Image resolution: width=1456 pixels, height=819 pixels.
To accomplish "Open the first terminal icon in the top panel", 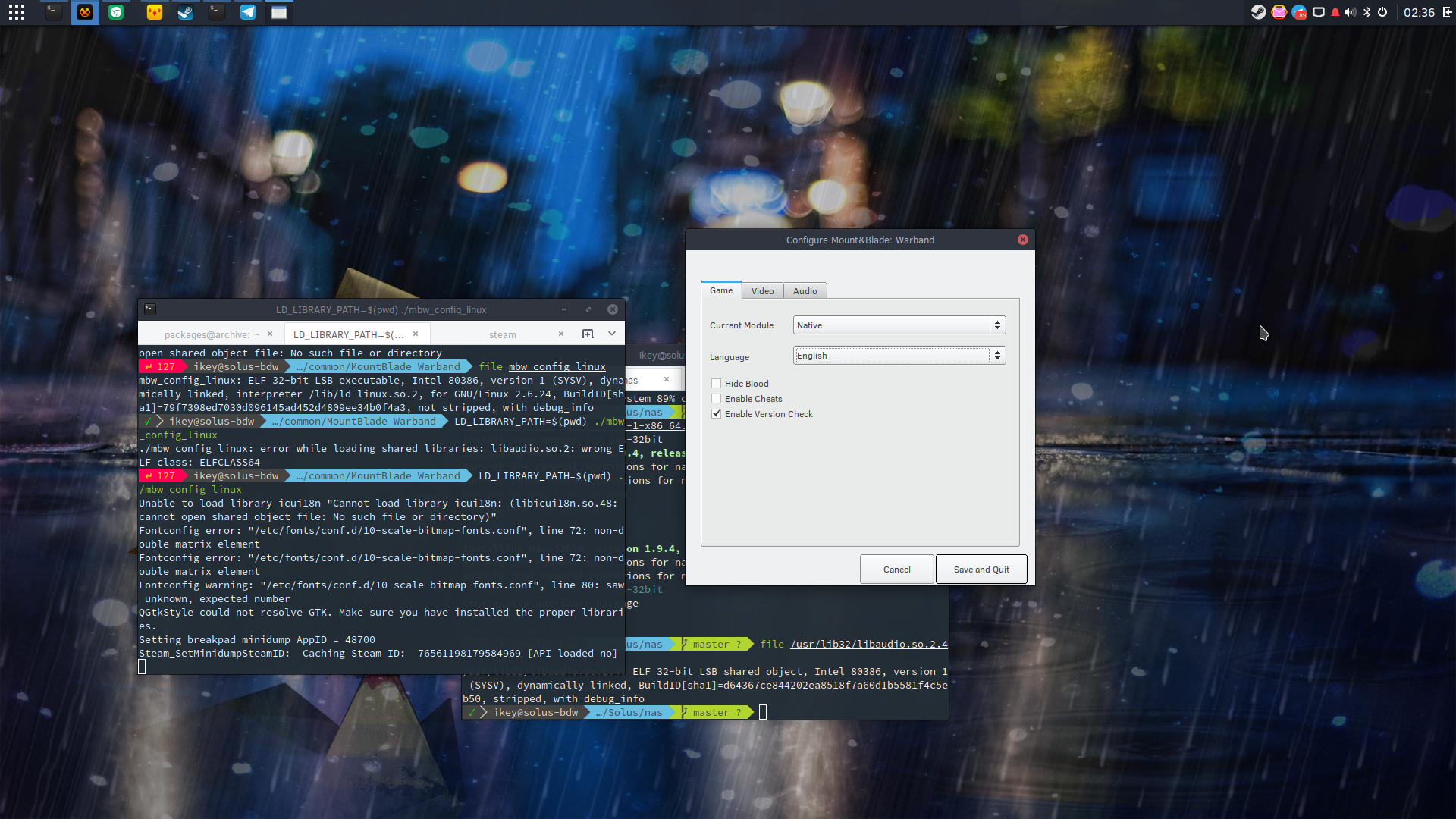I will tap(53, 12).
